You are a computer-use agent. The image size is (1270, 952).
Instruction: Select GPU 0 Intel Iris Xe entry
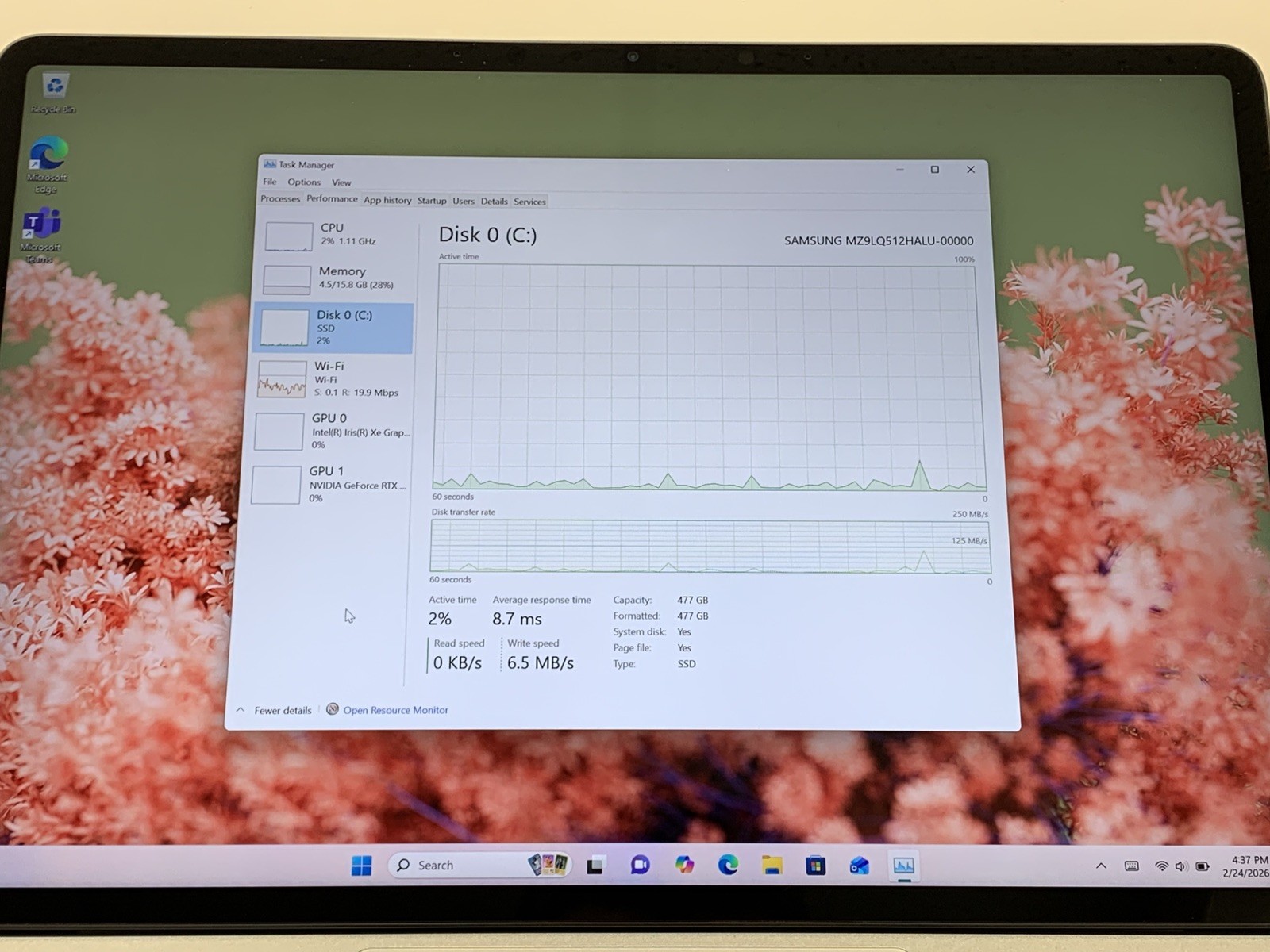tap(331, 431)
